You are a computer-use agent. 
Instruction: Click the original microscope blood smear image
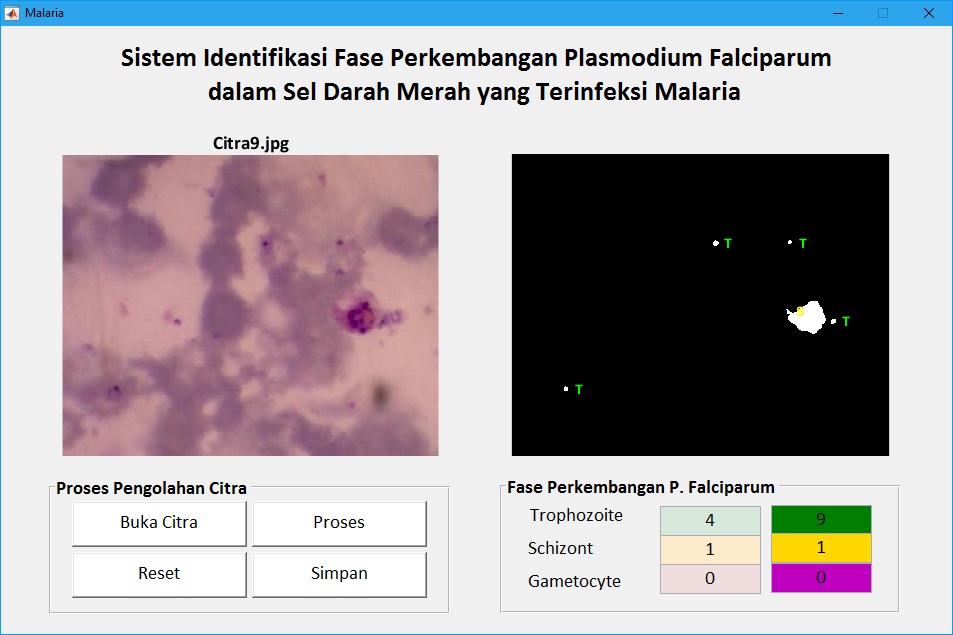tap(250, 305)
